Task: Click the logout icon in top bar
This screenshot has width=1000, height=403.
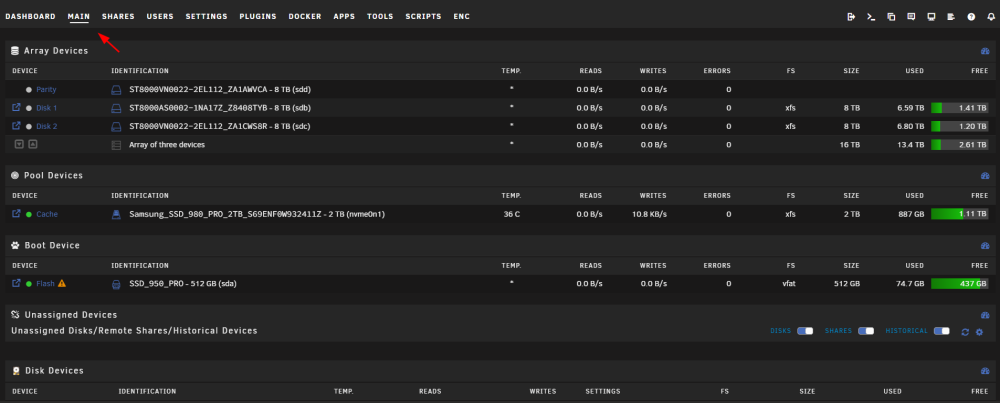Action: point(851,17)
